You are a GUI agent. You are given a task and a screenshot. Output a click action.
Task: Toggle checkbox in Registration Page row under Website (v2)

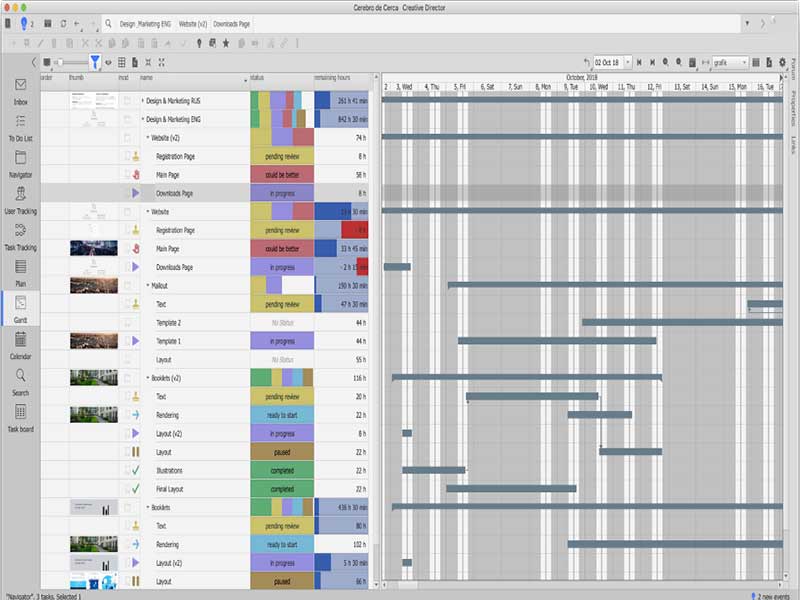[x=128, y=156]
